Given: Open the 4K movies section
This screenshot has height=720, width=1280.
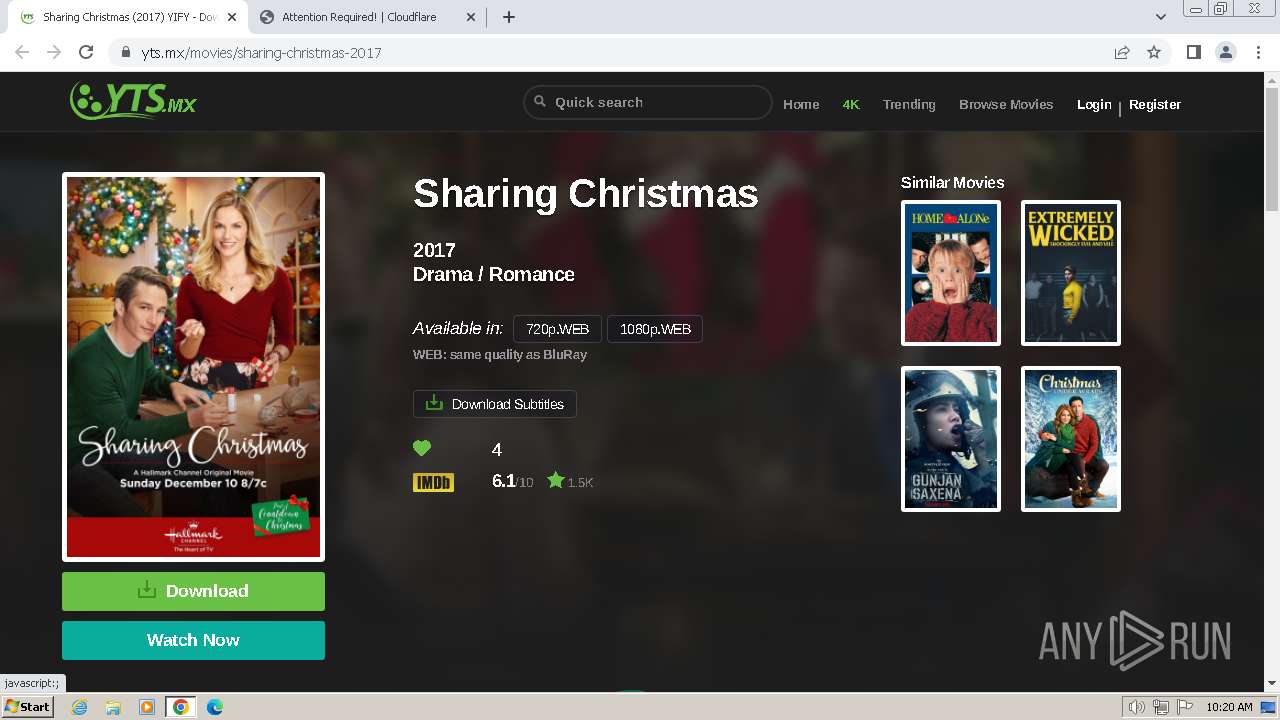Looking at the screenshot, I should tap(851, 104).
